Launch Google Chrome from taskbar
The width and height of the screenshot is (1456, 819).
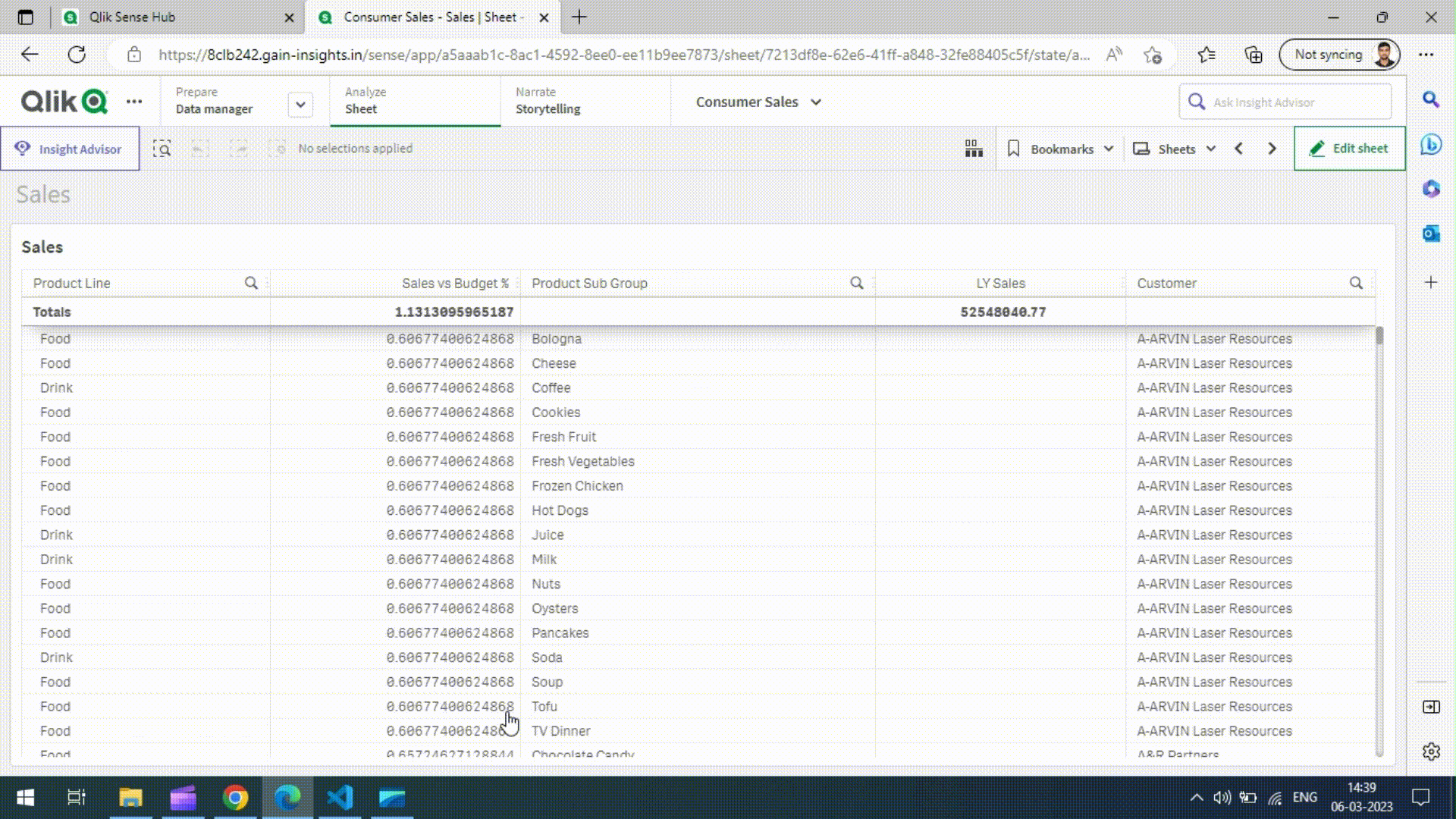click(x=235, y=798)
